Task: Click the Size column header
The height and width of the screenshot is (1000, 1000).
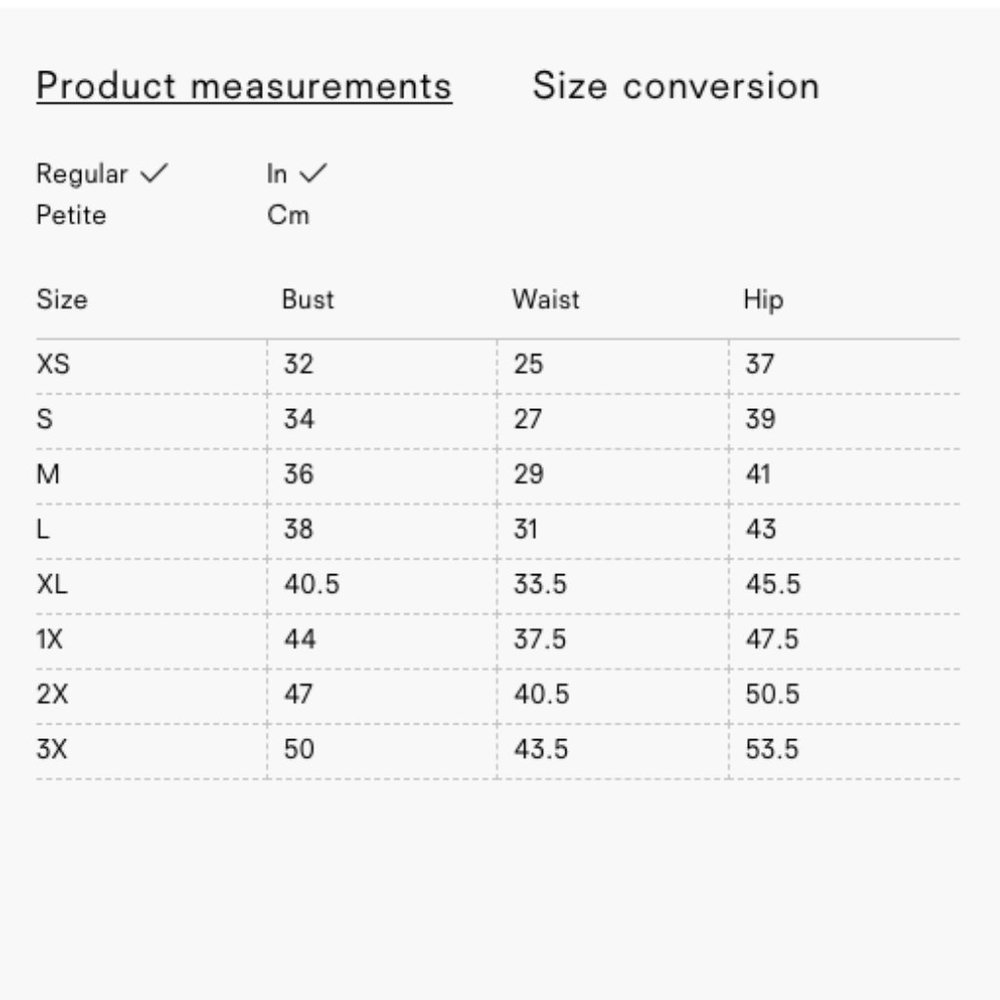Action: [62, 299]
